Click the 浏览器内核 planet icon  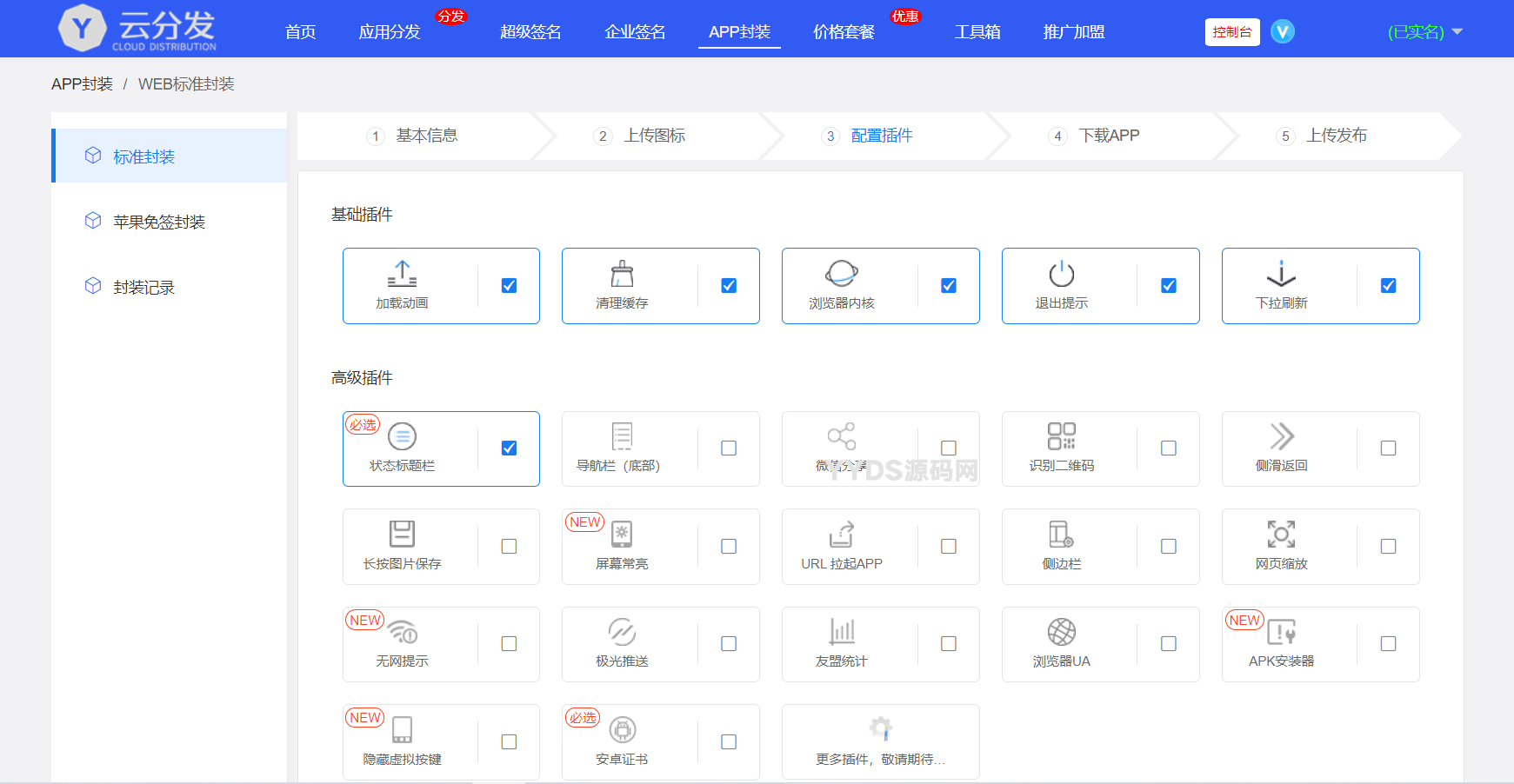842,274
